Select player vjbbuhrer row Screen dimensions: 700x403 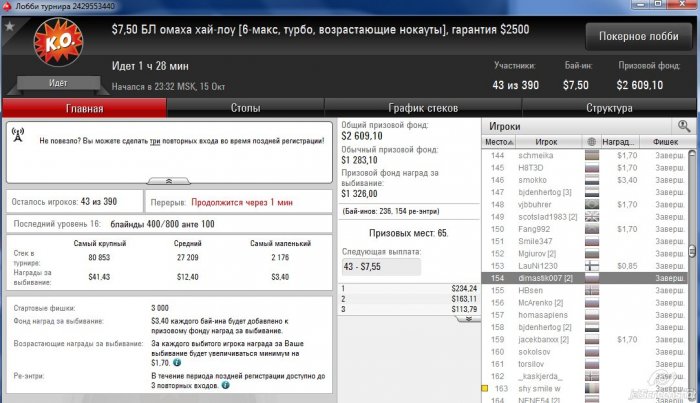[584, 204]
